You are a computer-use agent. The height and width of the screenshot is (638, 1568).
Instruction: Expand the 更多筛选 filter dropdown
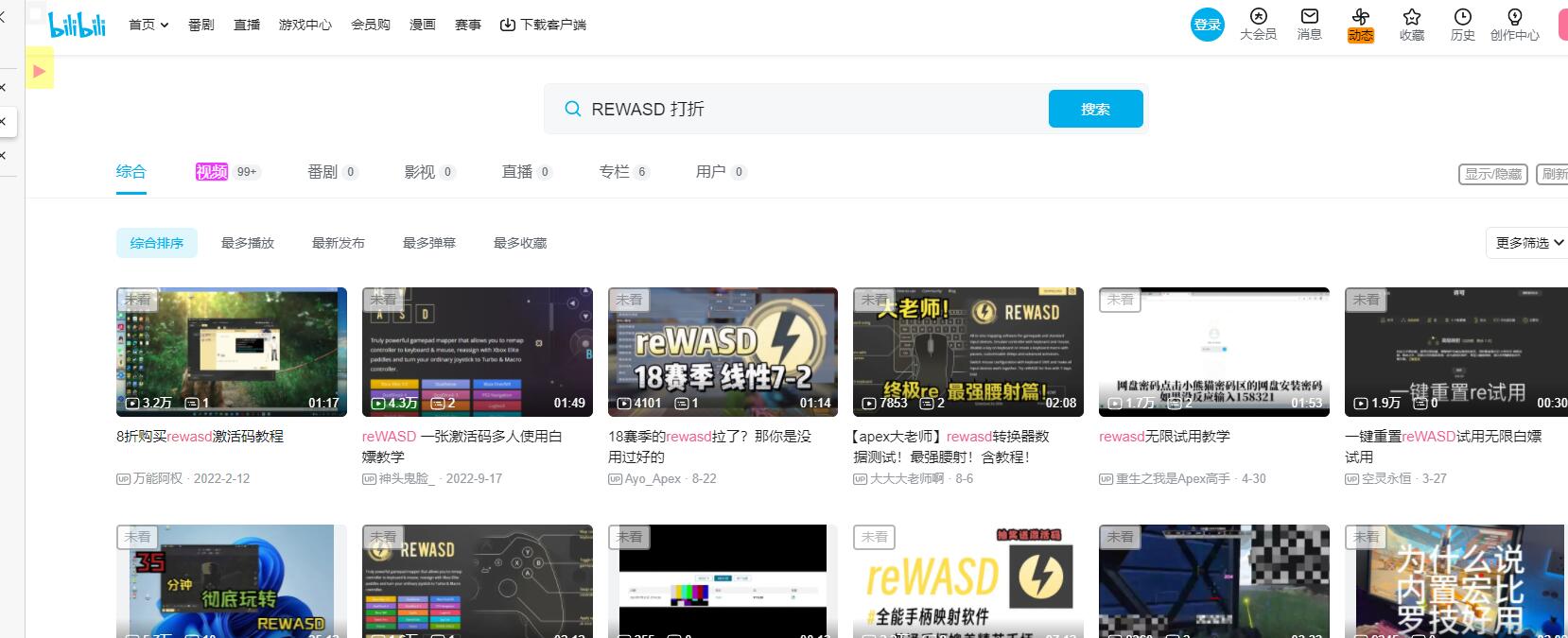click(1528, 243)
